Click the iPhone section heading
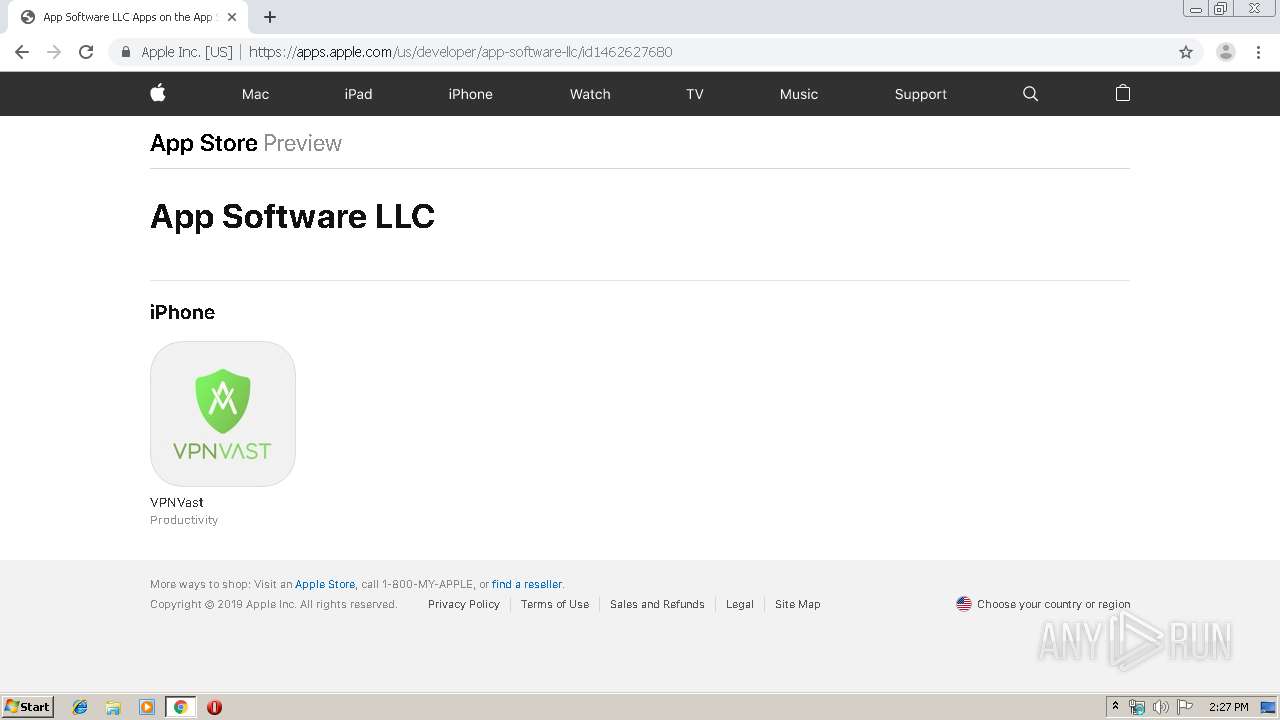This screenshot has width=1280, height=720. (182, 312)
